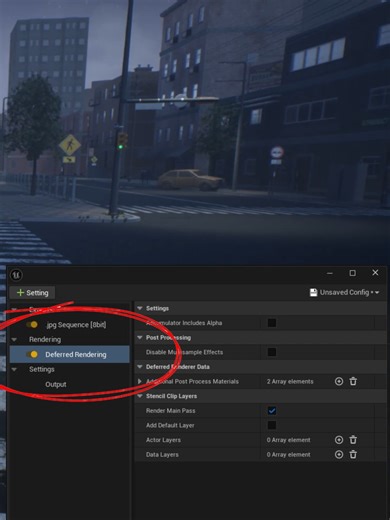This screenshot has height=520, width=390.
Task: Maximize the render settings window
Action: tap(352, 273)
